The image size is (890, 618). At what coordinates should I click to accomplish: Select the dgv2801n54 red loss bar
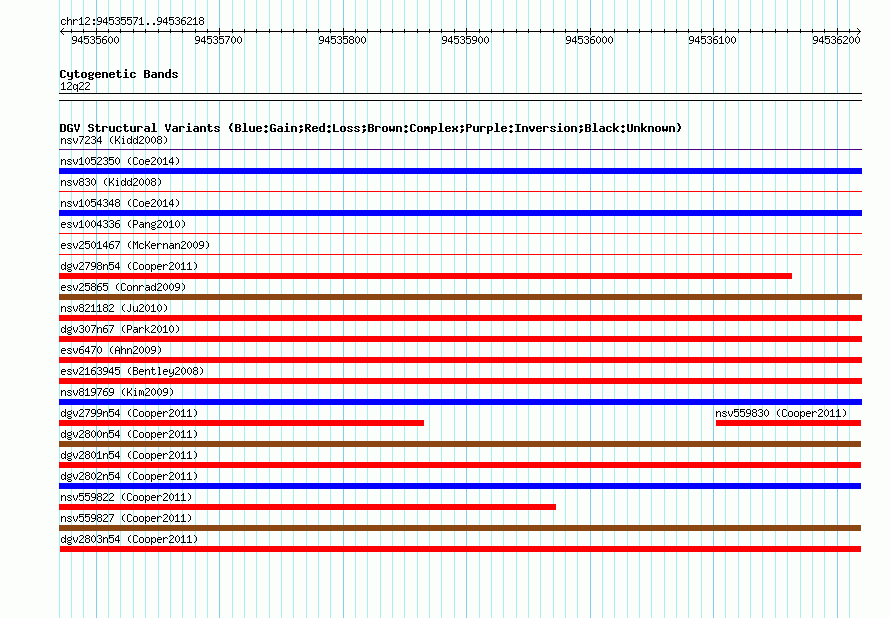460,465
